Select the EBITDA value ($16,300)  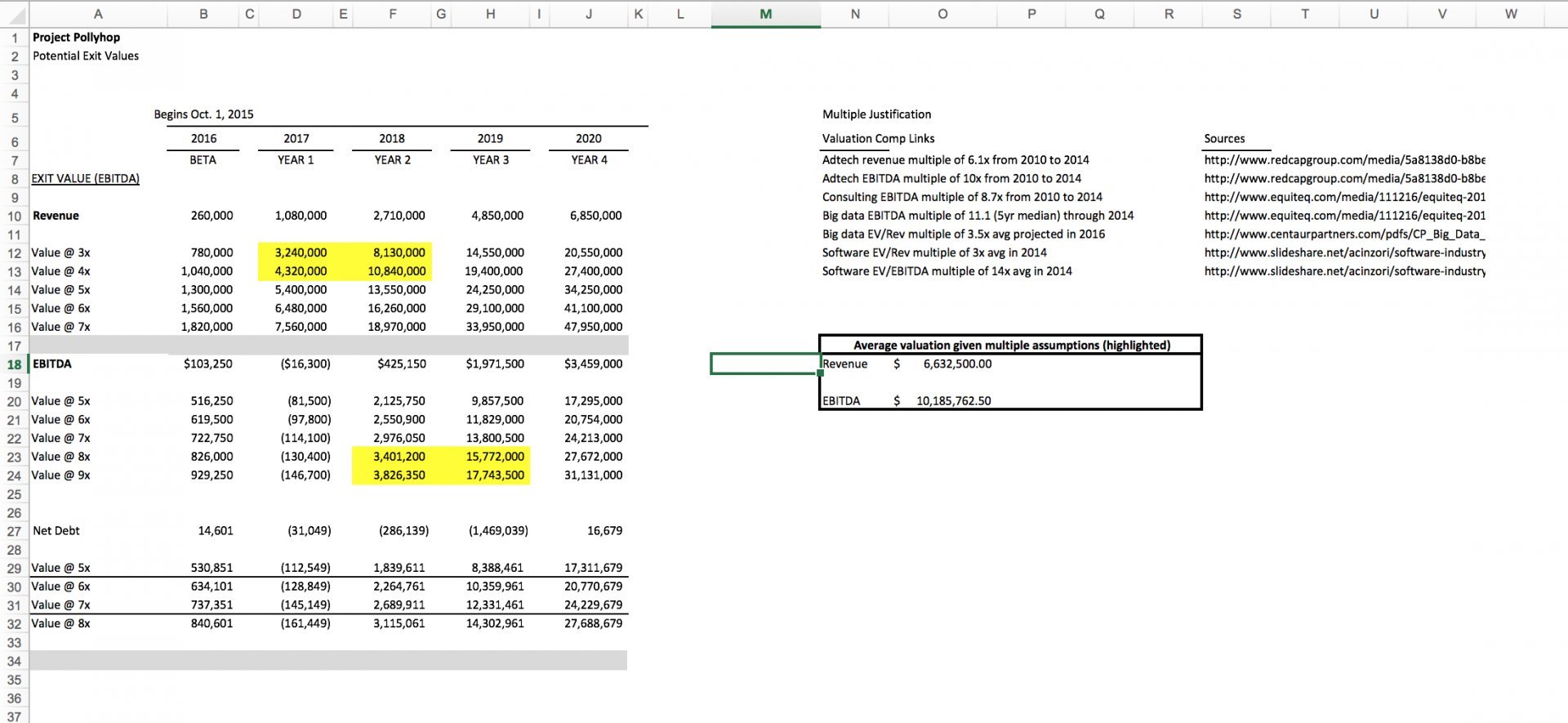[305, 364]
